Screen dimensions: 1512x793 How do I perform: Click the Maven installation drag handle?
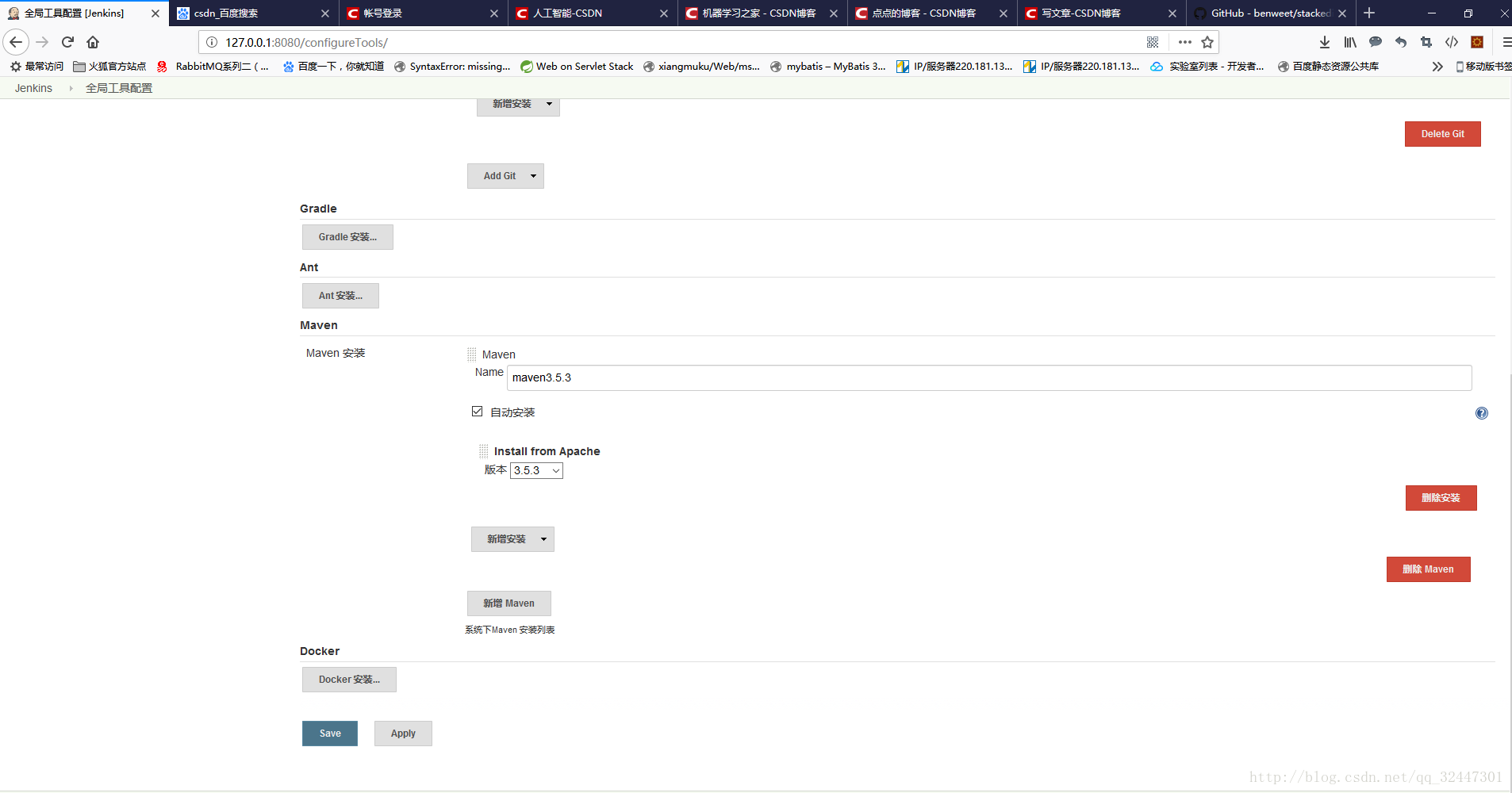472,354
